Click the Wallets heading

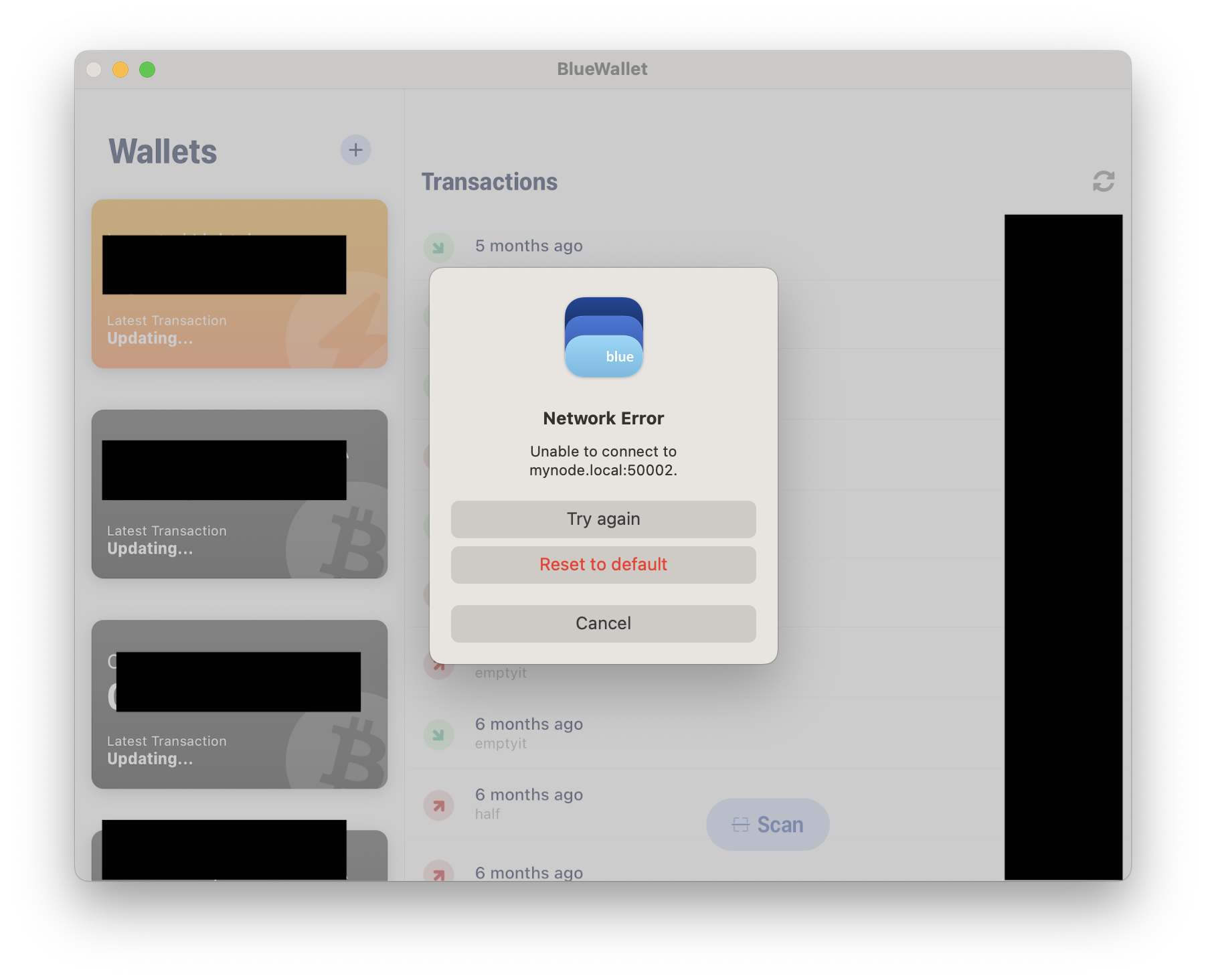click(162, 151)
